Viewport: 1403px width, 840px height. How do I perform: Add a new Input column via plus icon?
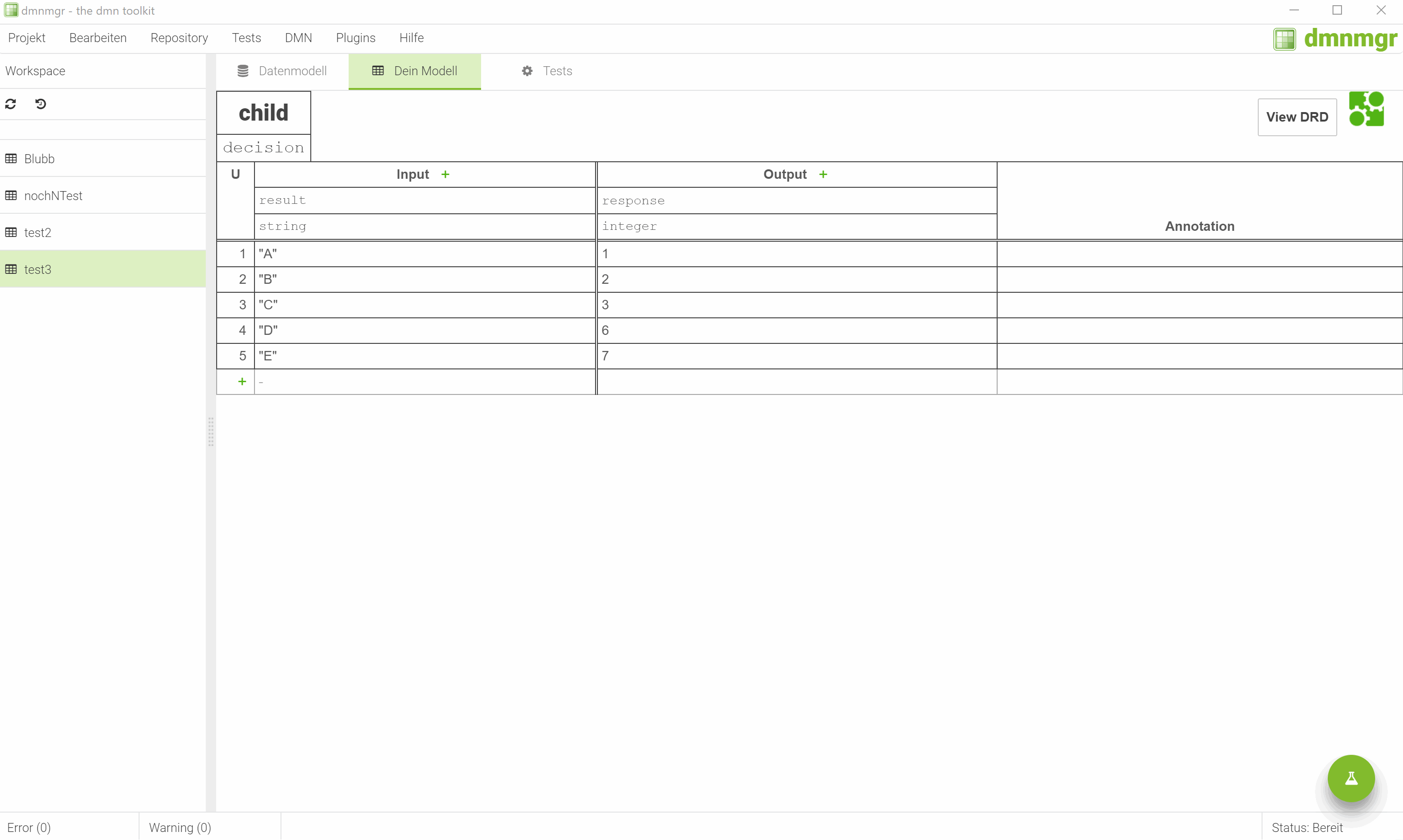point(446,175)
